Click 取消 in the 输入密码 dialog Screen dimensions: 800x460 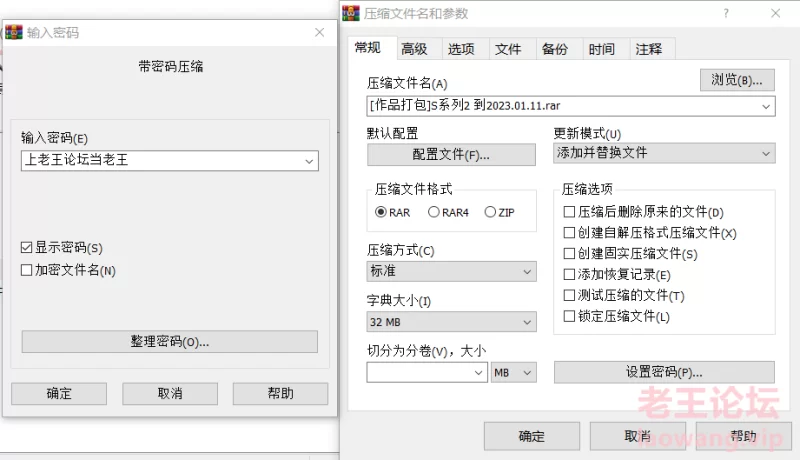click(170, 394)
